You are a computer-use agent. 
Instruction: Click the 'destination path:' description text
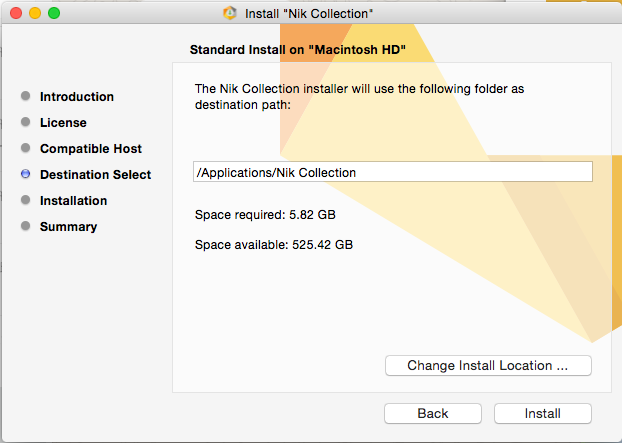(x=243, y=105)
